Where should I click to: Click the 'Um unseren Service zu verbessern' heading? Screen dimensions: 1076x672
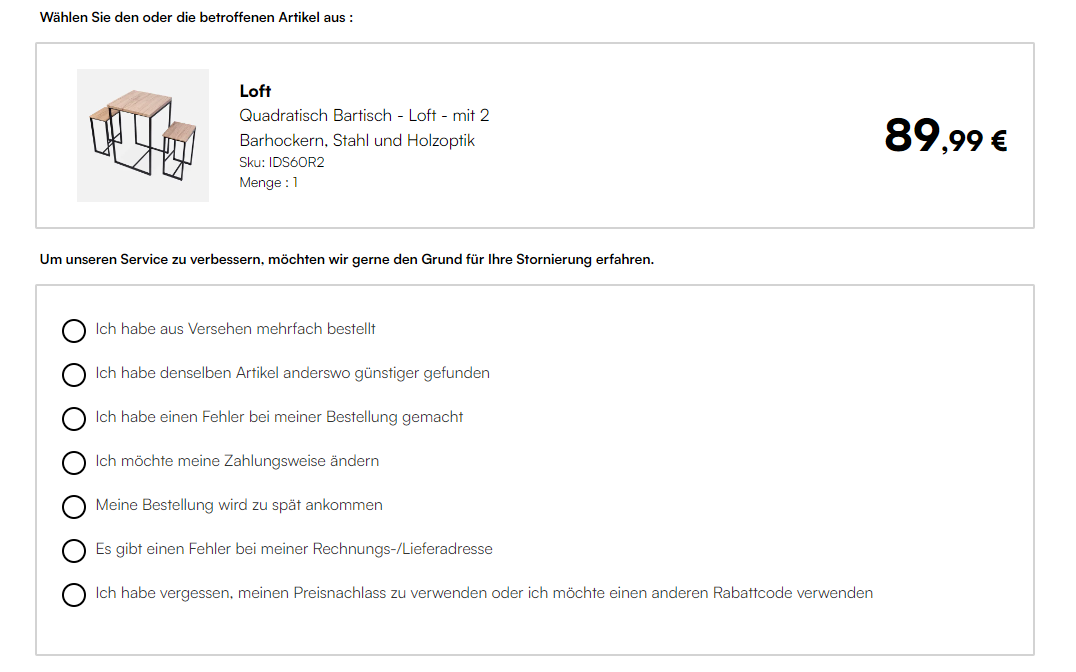click(347, 259)
